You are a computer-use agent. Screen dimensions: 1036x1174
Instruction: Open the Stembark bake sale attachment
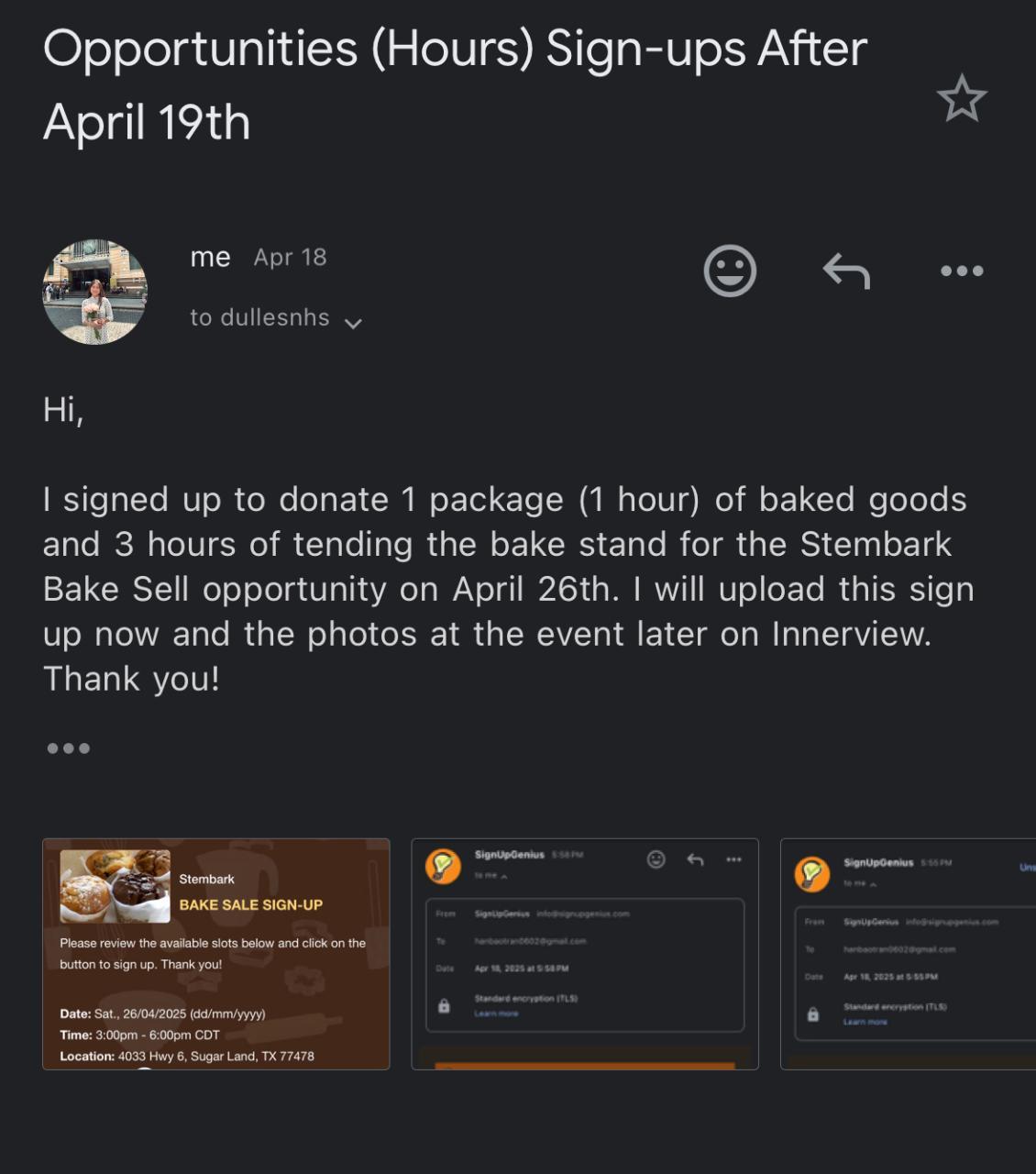[x=216, y=954]
